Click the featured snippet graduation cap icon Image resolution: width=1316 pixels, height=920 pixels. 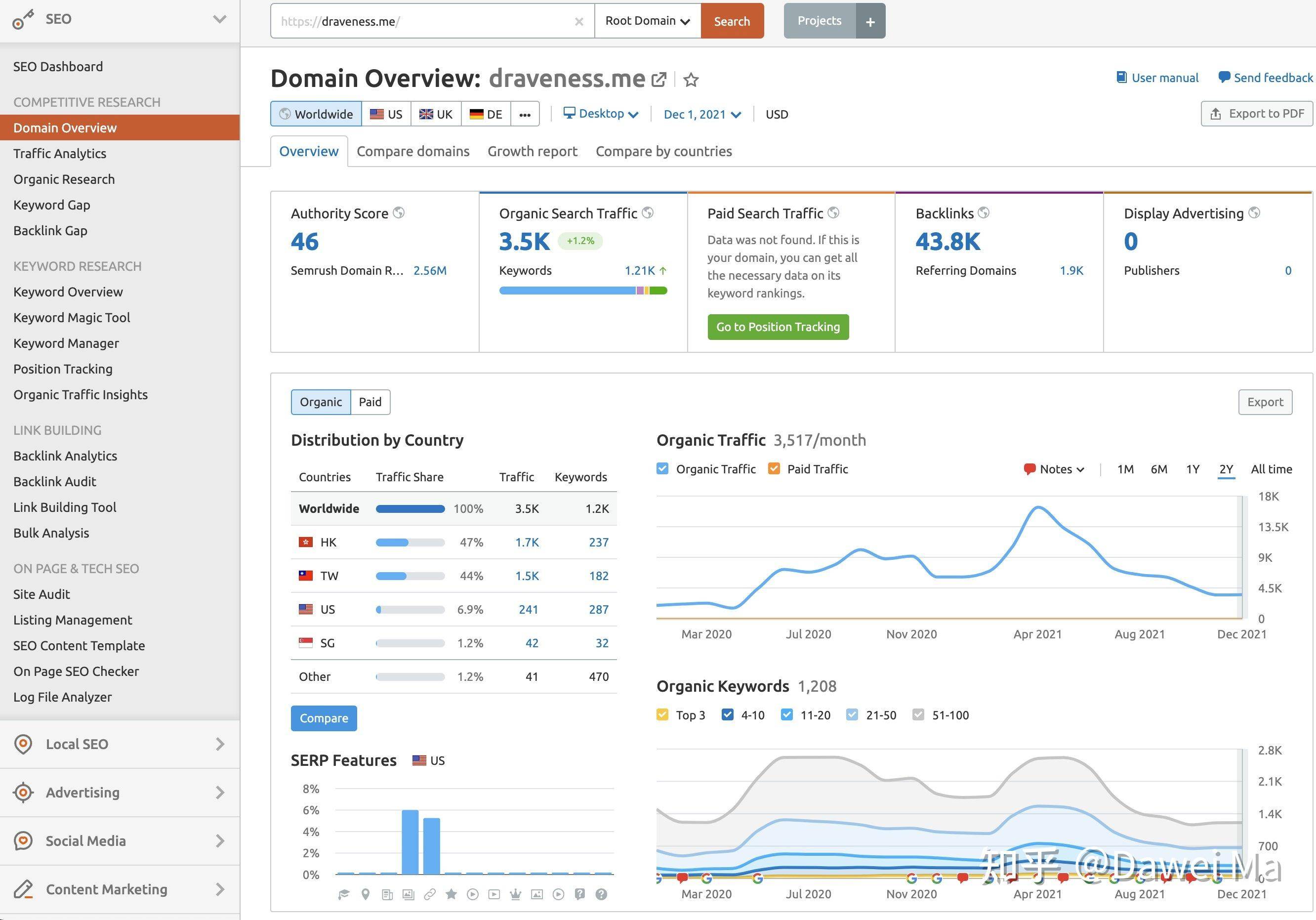344,894
